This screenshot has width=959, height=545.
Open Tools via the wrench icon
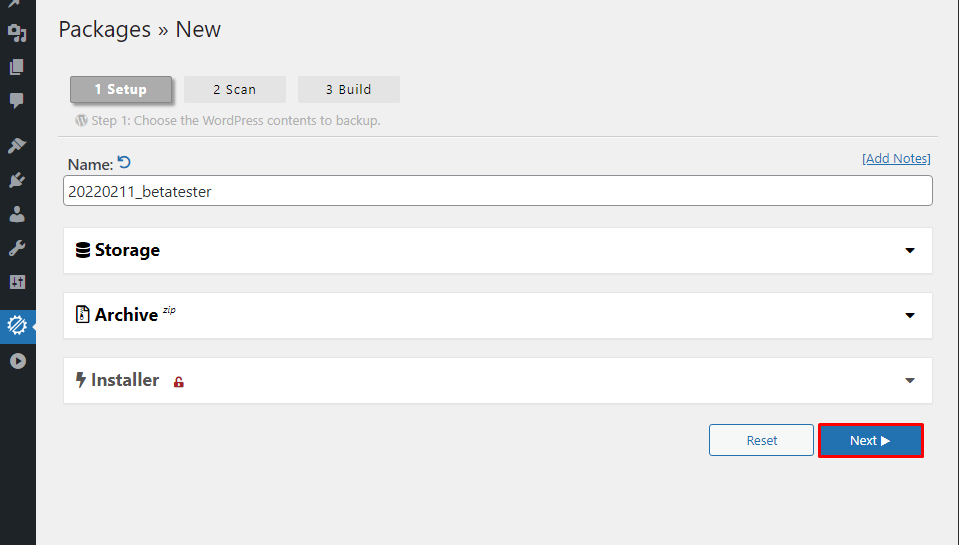(17, 248)
